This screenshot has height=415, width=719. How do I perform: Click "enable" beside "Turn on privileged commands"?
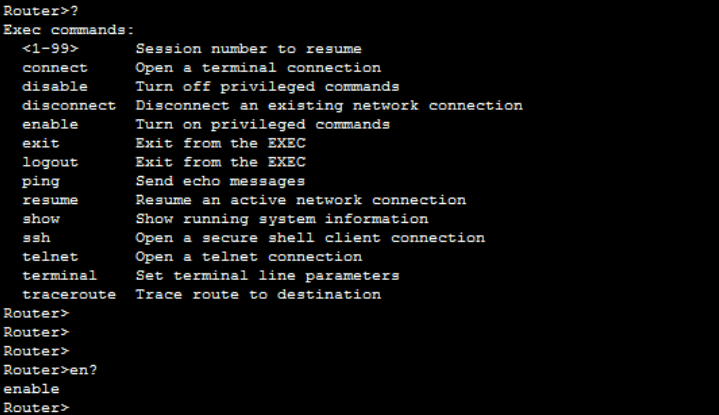[x=50, y=124]
